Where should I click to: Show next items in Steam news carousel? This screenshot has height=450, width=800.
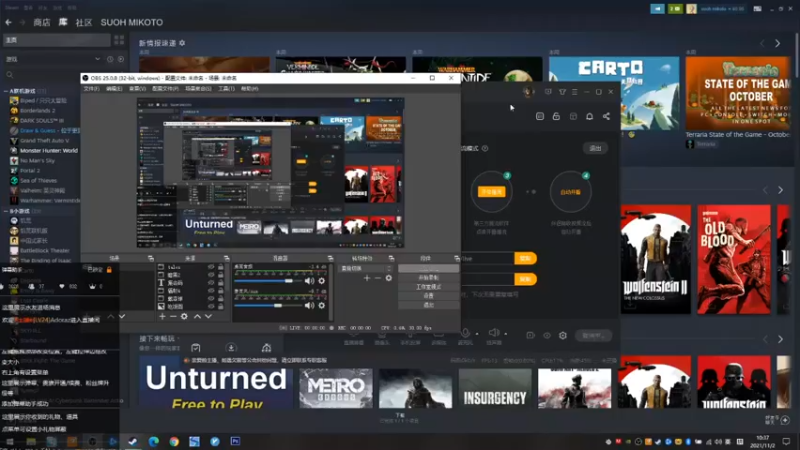tap(778, 43)
